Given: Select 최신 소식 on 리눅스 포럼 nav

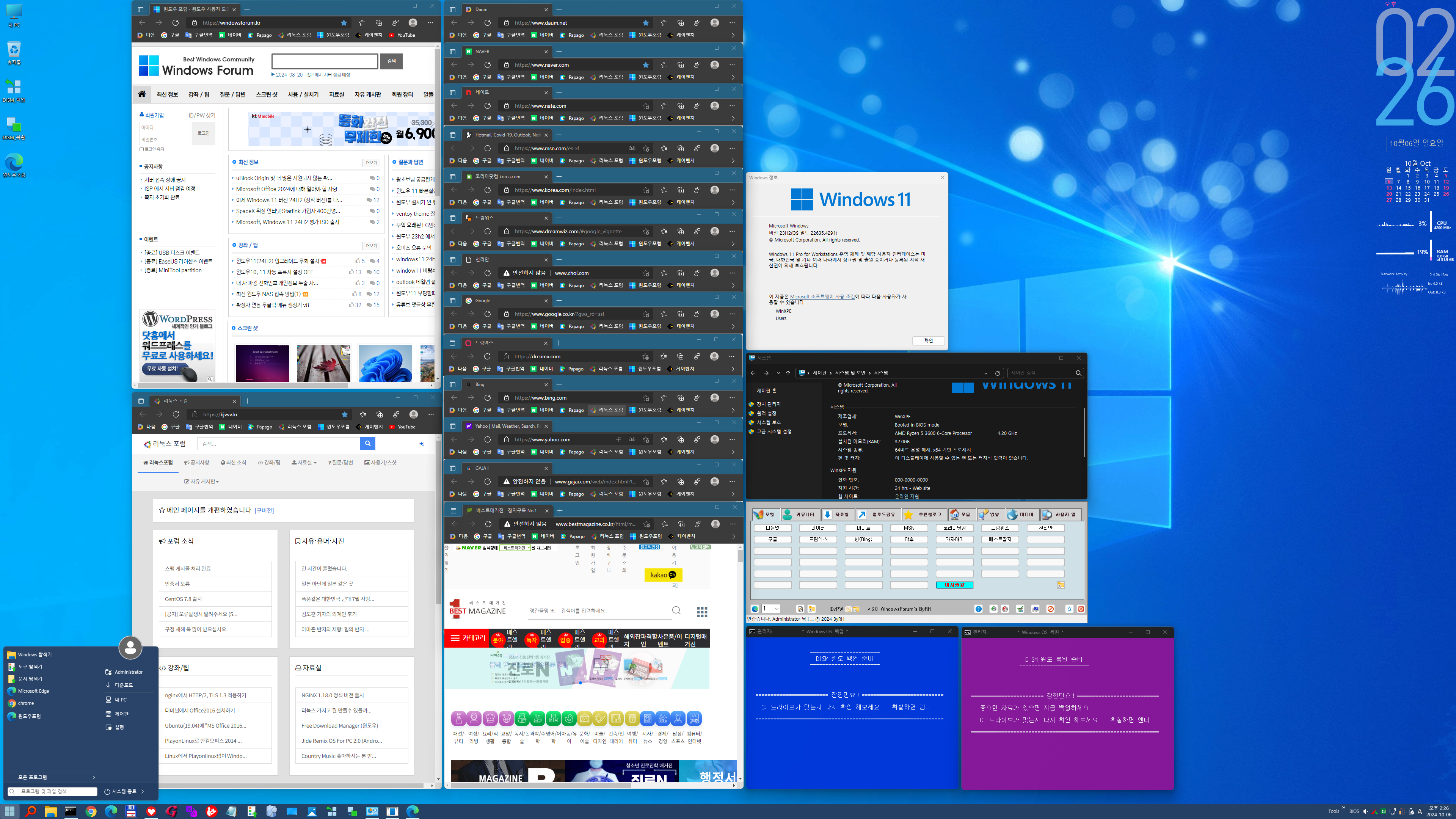Looking at the screenshot, I should click(x=233, y=462).
